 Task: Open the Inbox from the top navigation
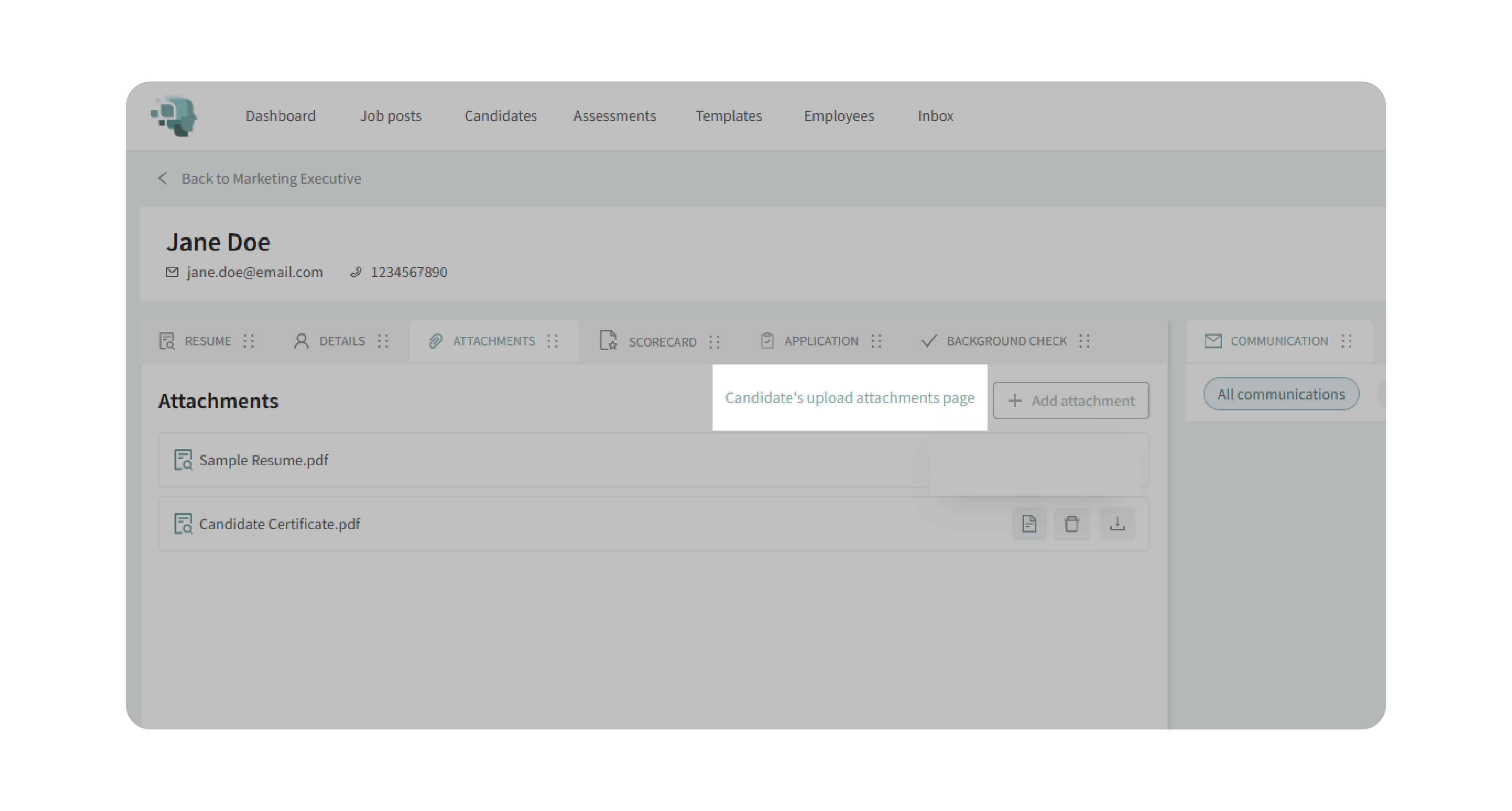(935, 116)
